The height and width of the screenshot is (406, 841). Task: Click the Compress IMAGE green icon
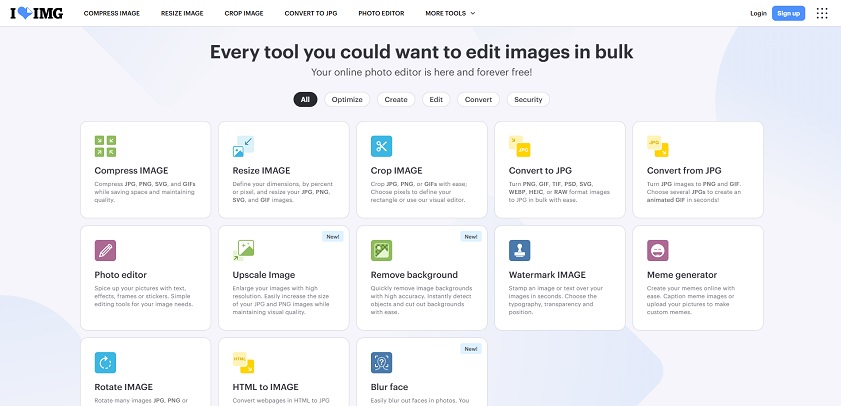pyautogui.click(x=105, y=146)
